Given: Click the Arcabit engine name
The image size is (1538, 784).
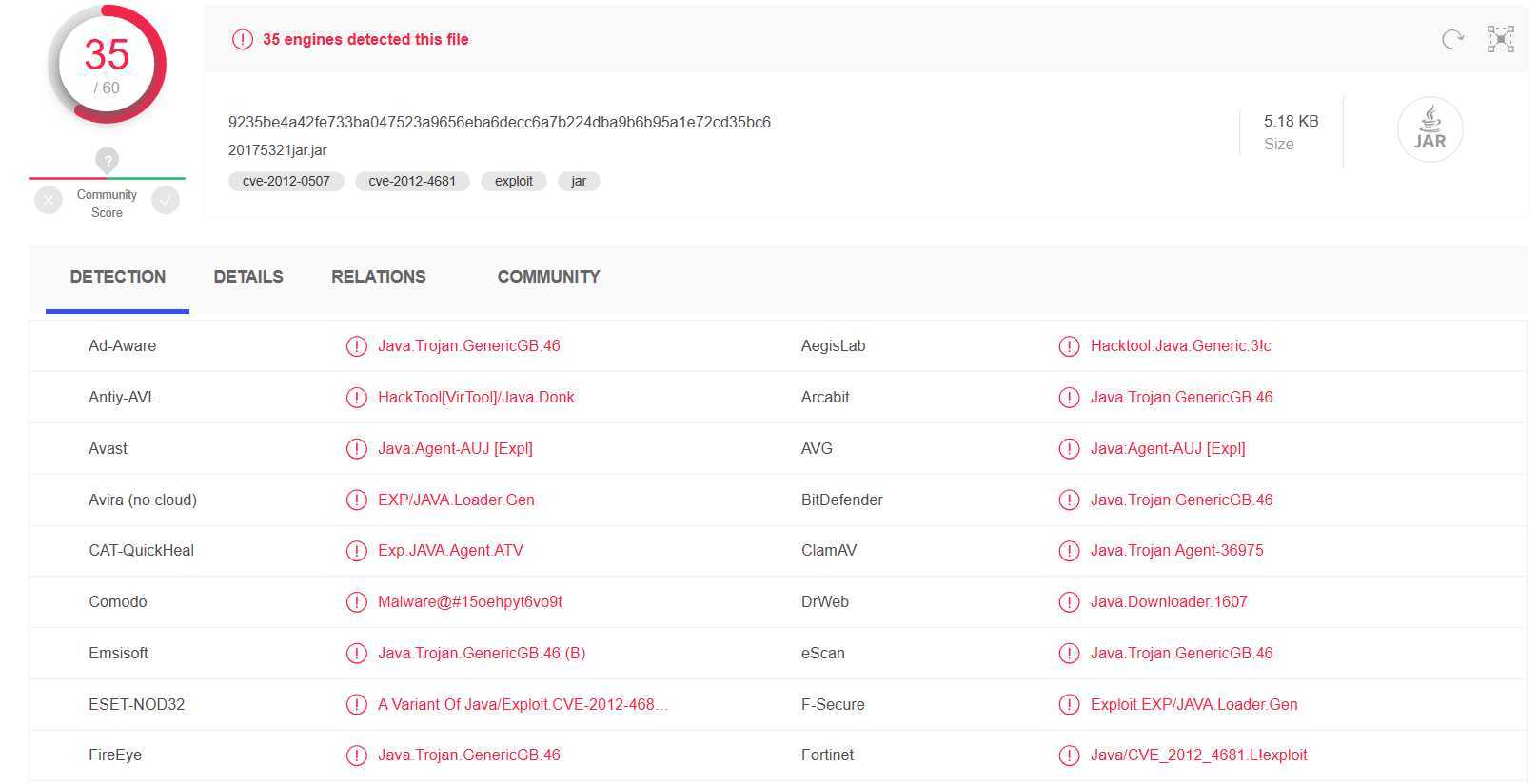Looking at the screenshot, I should 825,398.
